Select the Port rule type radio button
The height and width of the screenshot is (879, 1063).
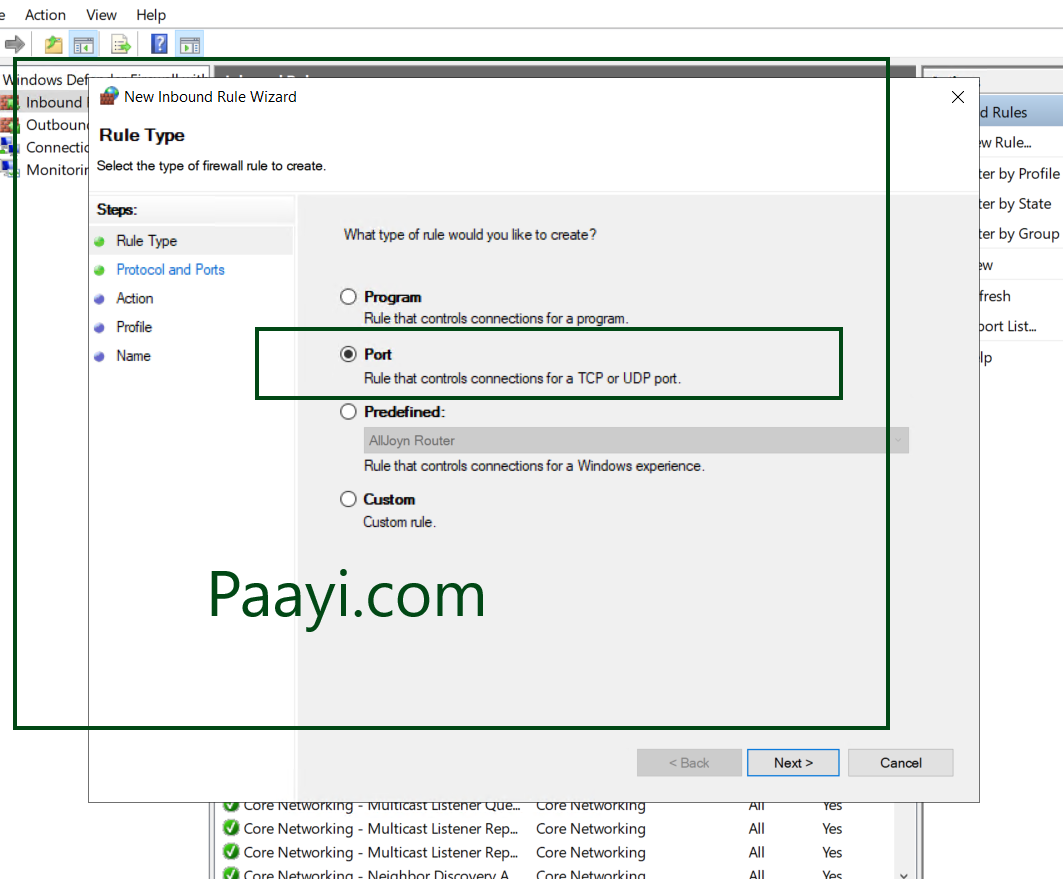pyautogui.click(x=348, y=354)
